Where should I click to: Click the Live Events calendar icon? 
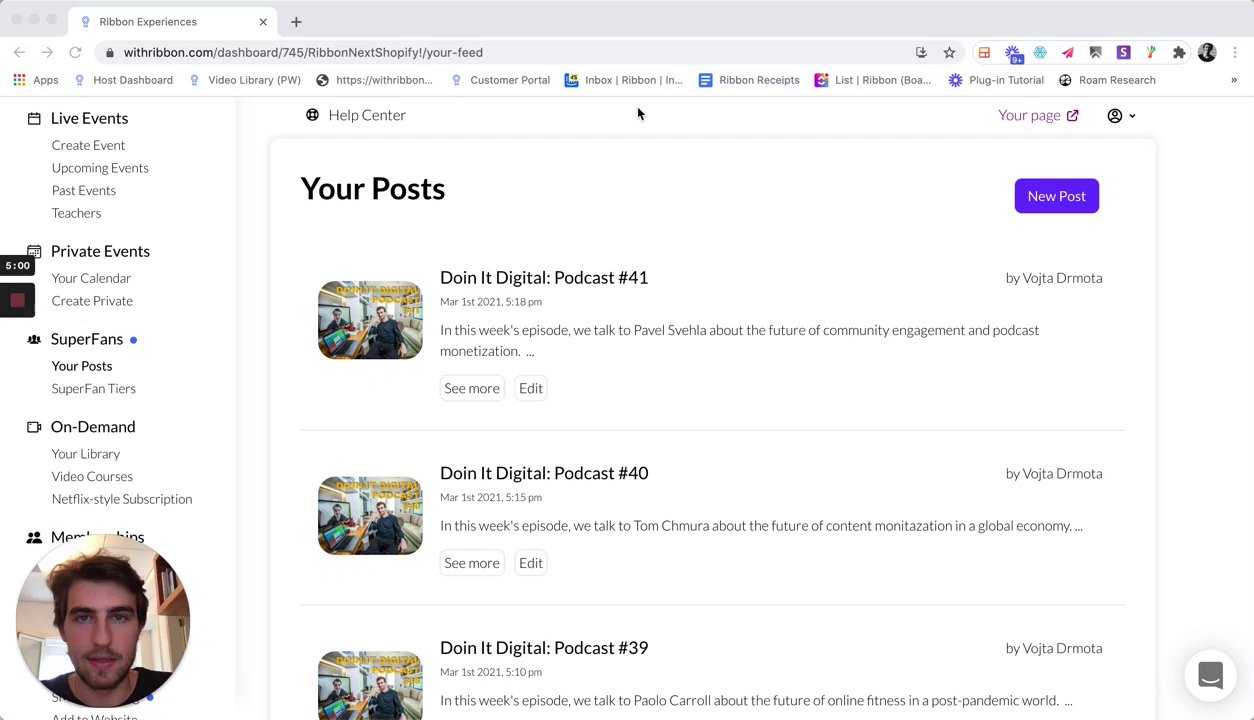(x=34, y=118)
